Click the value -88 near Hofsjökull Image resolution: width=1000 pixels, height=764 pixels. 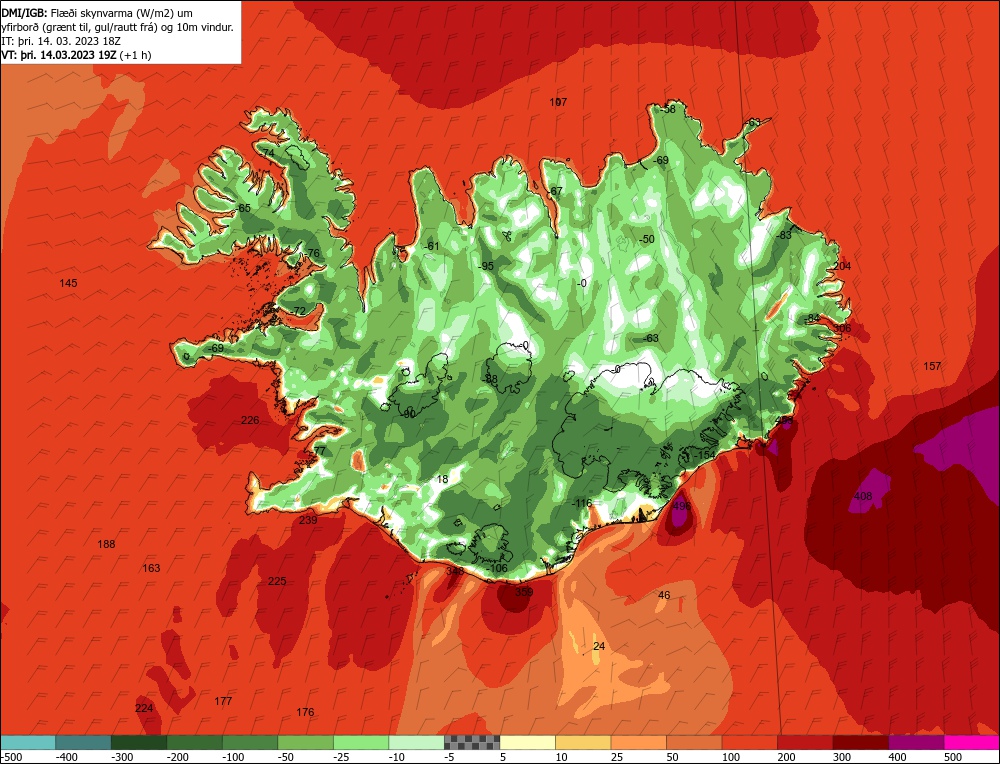490,379
